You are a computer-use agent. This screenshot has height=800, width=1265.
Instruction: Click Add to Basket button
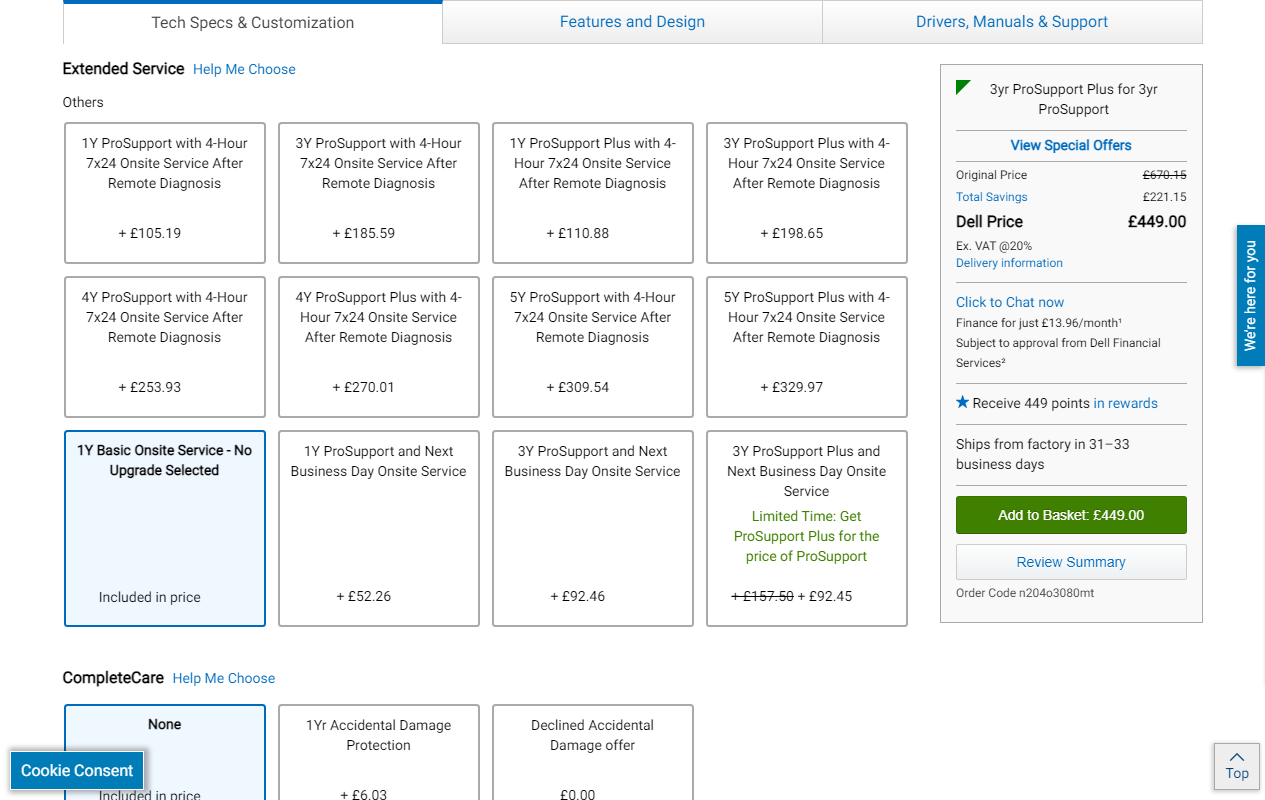pyautogui.click(x=1070, y=515)
